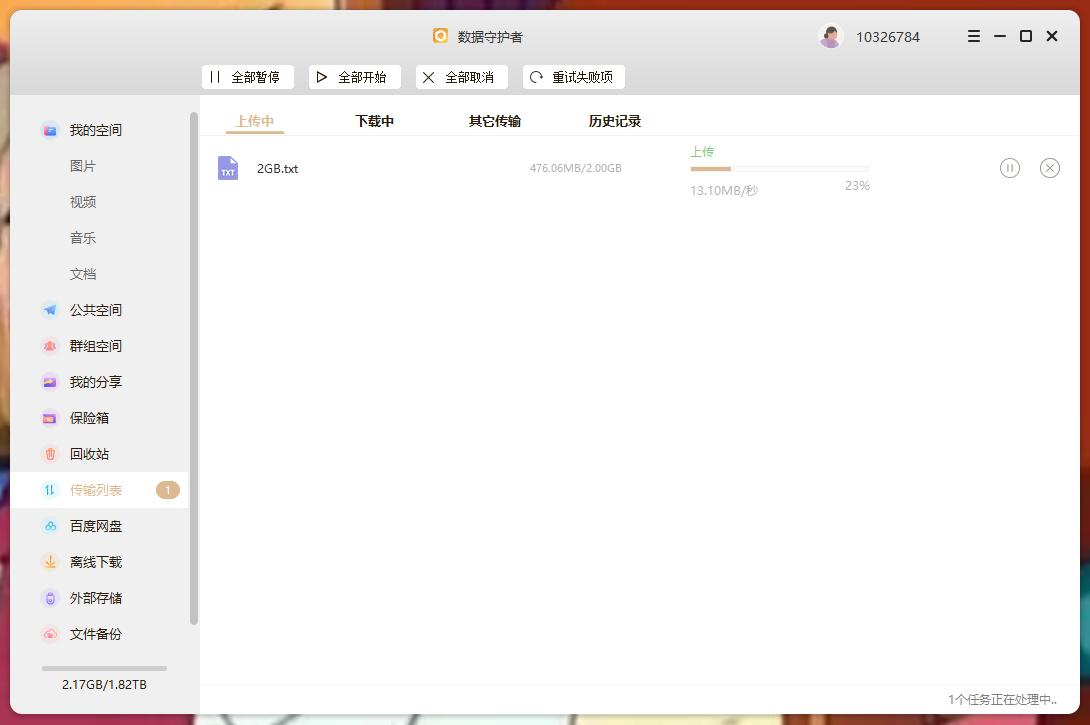
Task: Open the 回收站 recycle bin
Action: [91, 454]
